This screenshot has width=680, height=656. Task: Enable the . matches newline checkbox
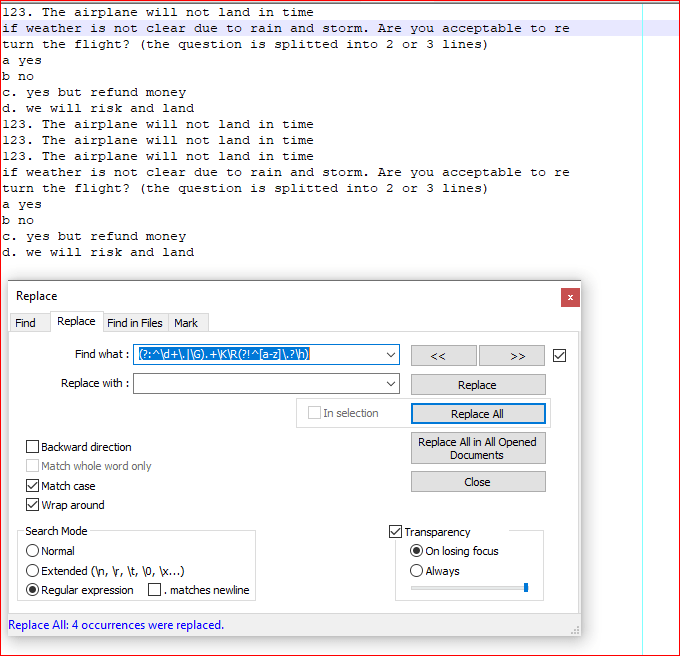coord(154,590)
